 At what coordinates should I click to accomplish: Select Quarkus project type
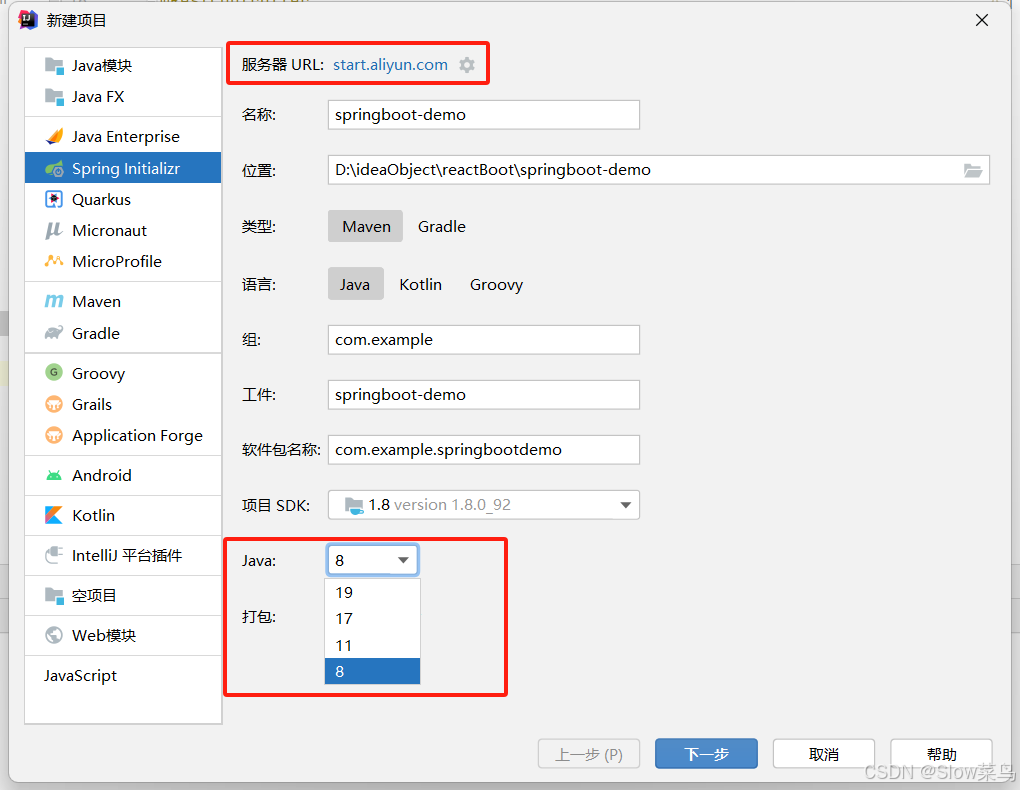point(123,199)
